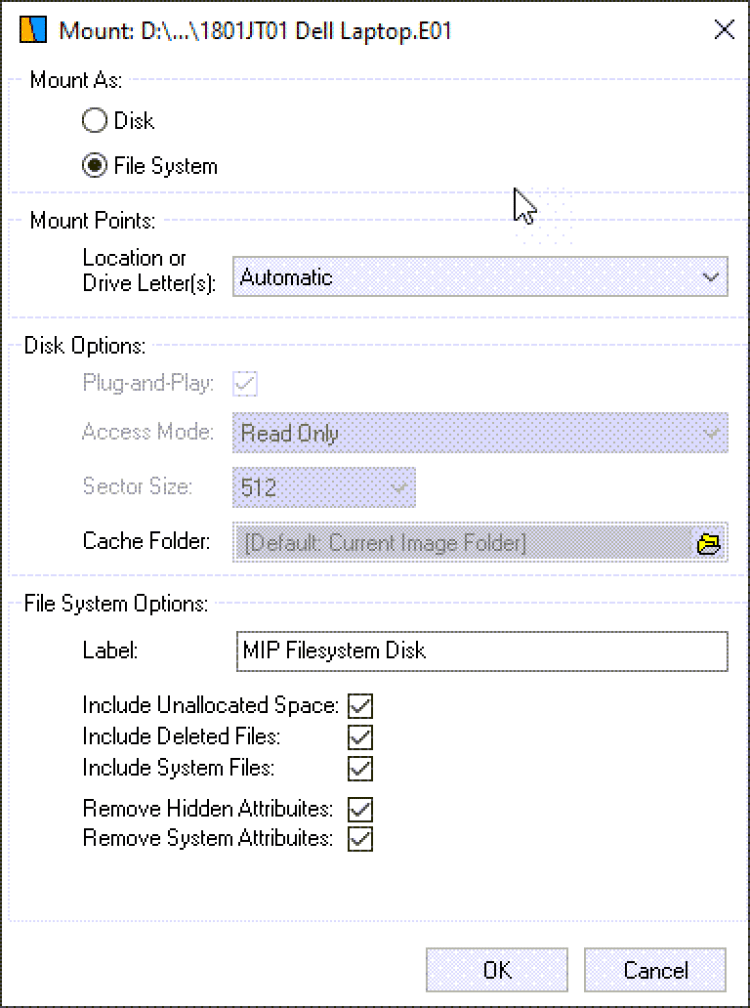Expand the Sector Size dropdown

click(324, 488)
